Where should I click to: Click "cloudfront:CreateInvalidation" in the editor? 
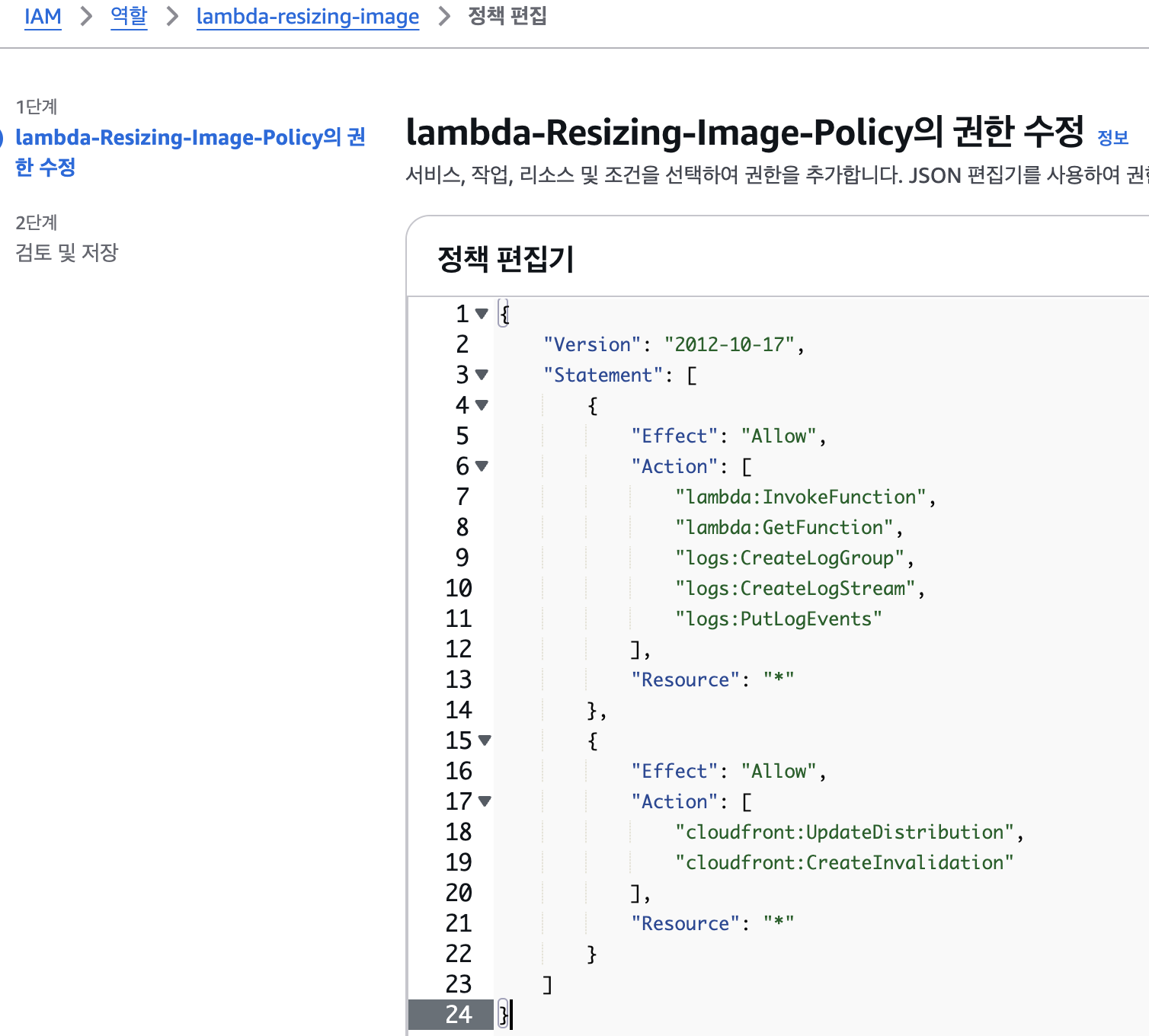[x=844, y=862]
